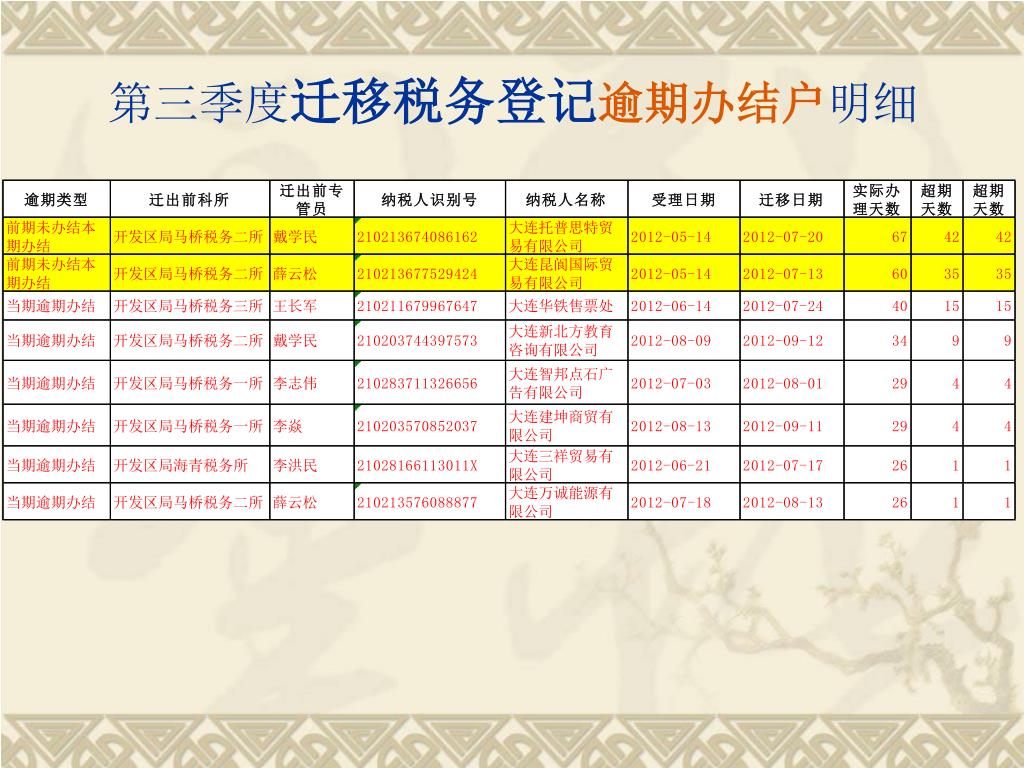Screen dimensions: 1024x768
Task: Select the 纳税人识别号 column header
Action: tap(429, 200)
